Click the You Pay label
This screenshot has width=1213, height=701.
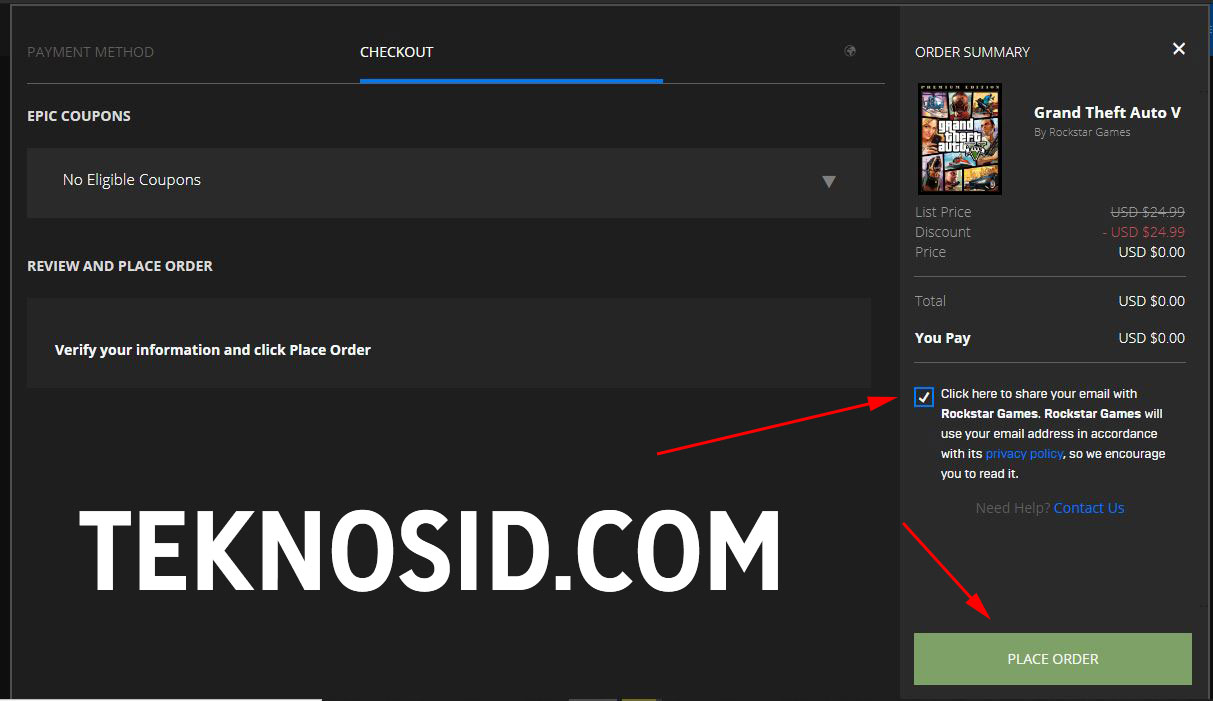(x=943, y=338)
